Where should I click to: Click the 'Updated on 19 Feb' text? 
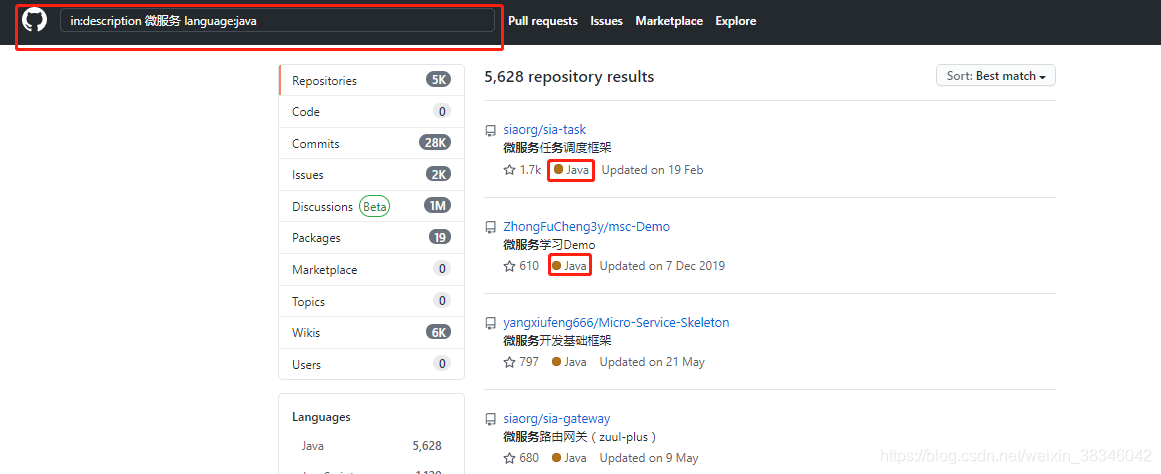[652, 170]
